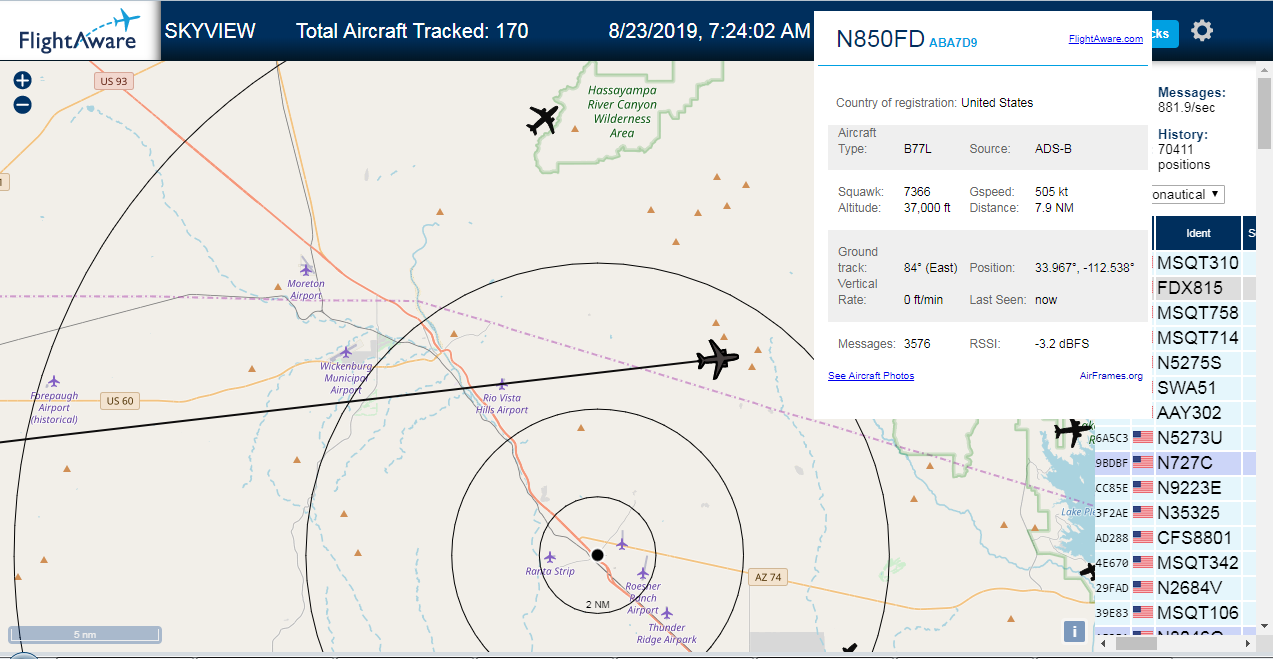Click the Rio Vista Hills Airport marker
Image resolution: width=1273 pixels, height=659 pixels.
pos(502,384)
